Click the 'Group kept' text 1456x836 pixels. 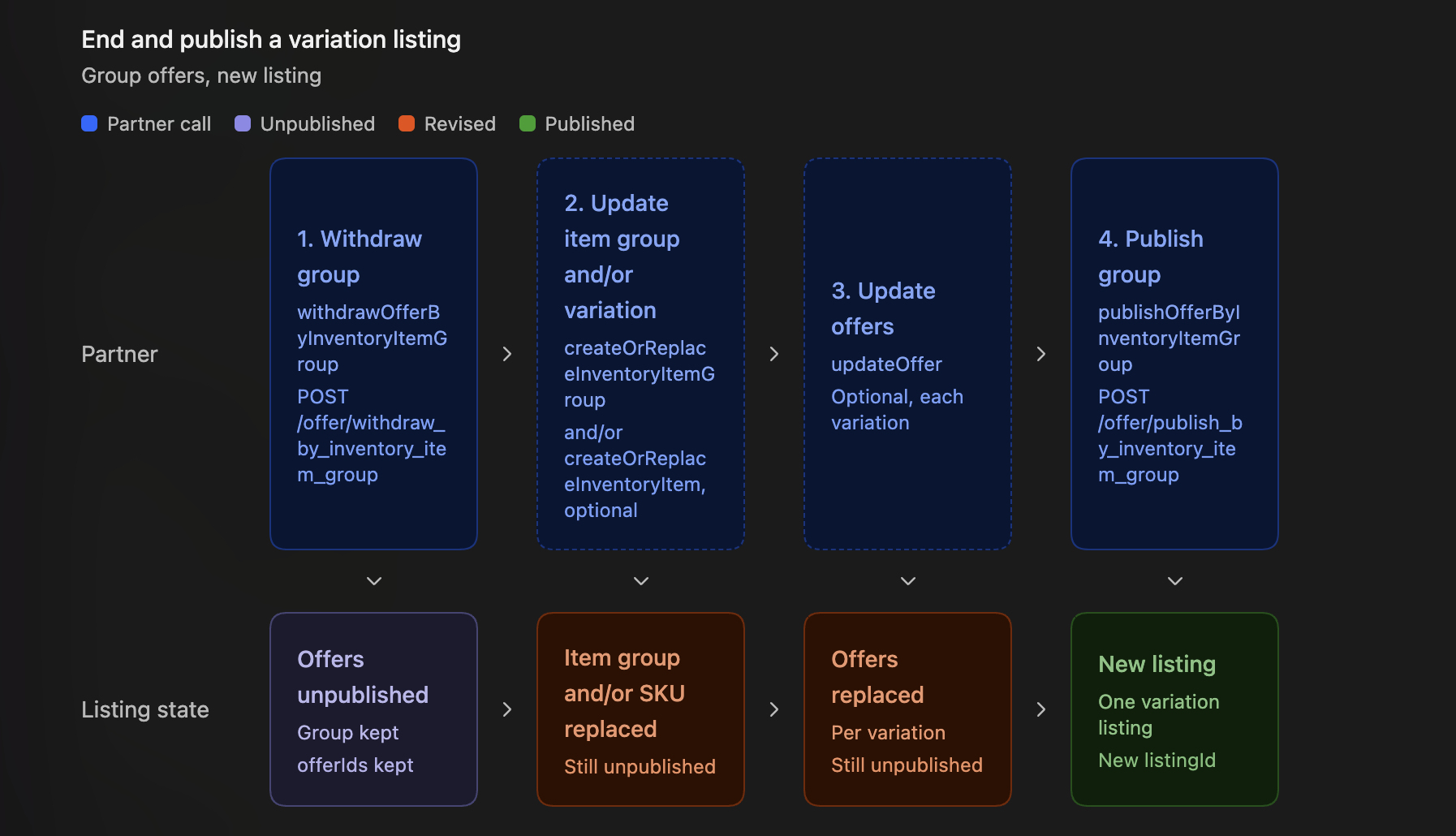click(x=347, y=733)
